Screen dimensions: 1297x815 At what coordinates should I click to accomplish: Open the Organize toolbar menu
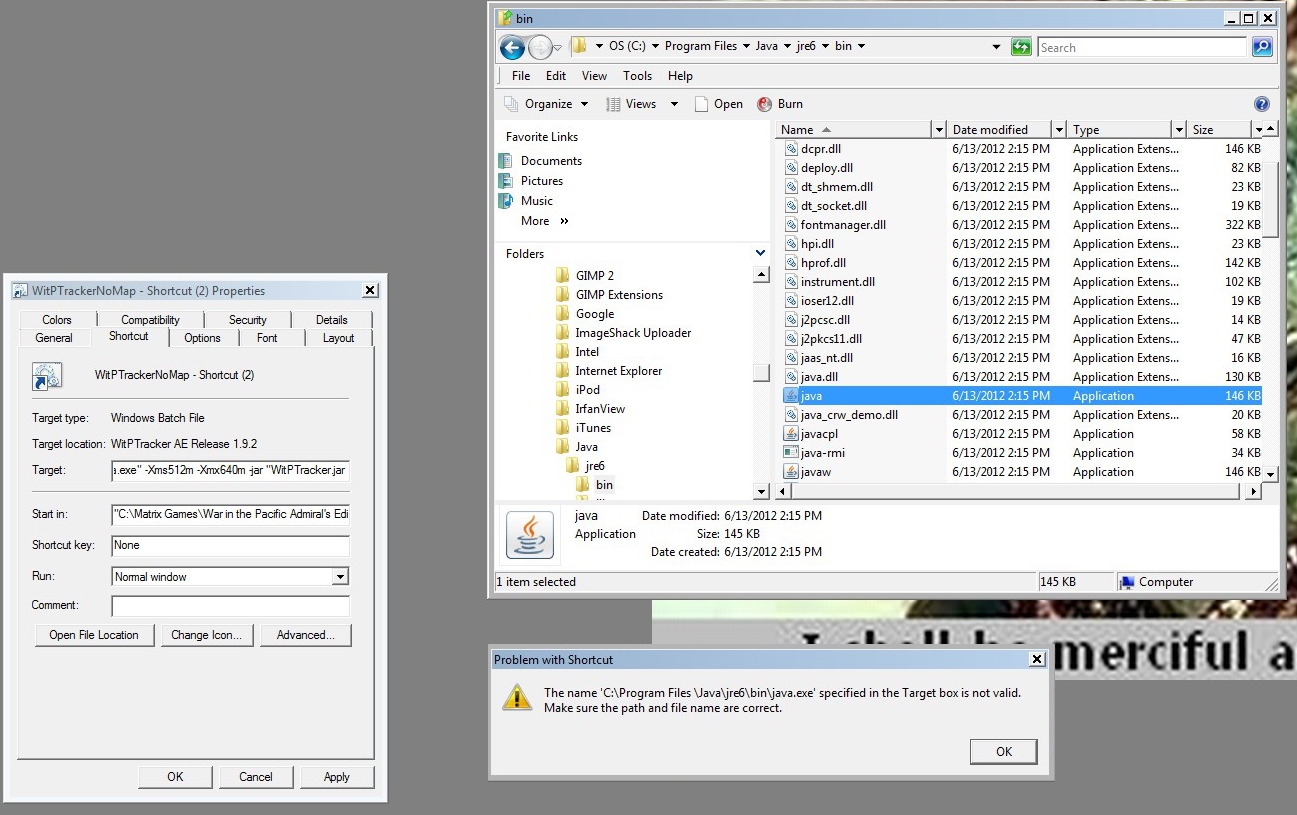547,104
